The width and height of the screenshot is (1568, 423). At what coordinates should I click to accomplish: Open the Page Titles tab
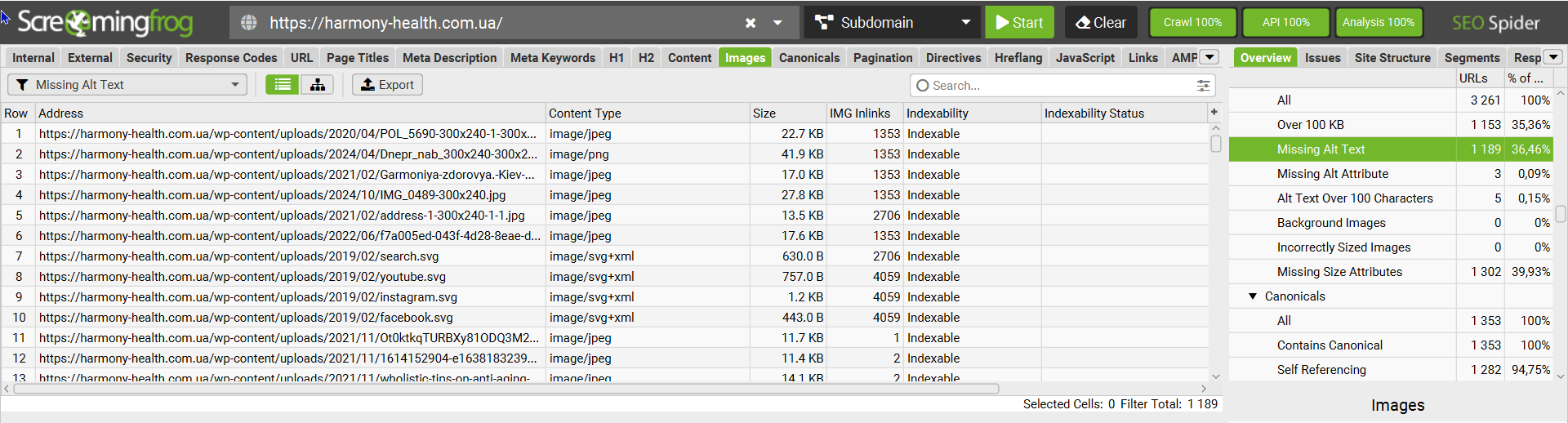pyautogui.click(x=358, y=57)
